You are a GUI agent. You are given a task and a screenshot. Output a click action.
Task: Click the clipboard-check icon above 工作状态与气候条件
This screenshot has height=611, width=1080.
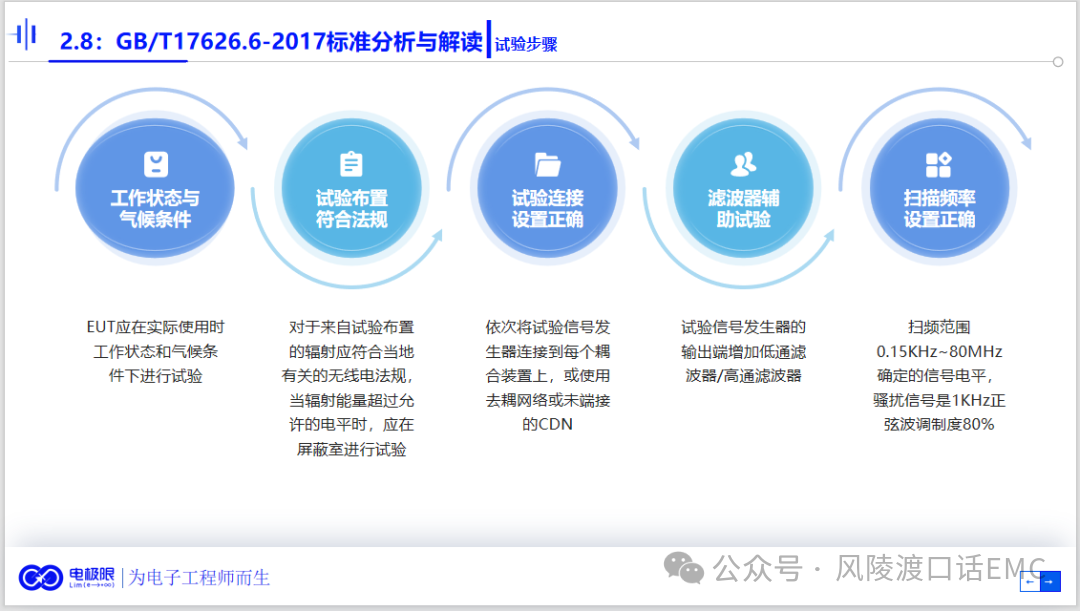(x=155, y=164)
